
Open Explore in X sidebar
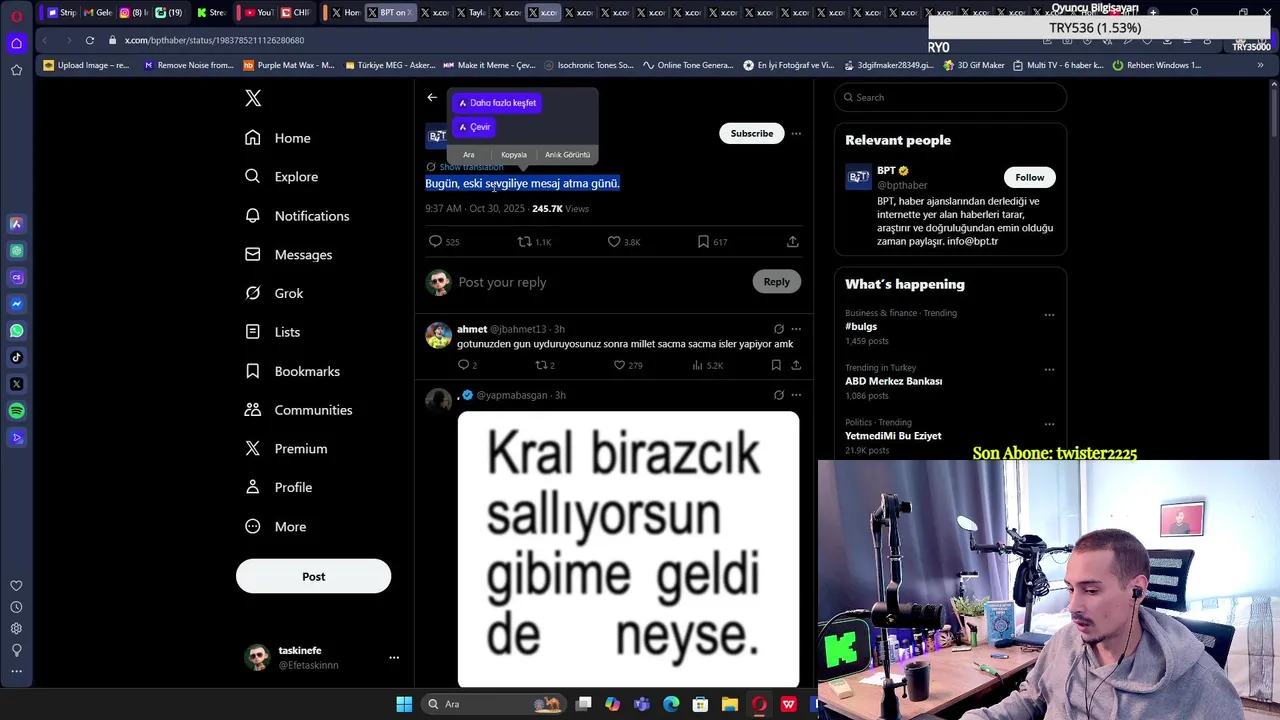(x=282, y=177)
